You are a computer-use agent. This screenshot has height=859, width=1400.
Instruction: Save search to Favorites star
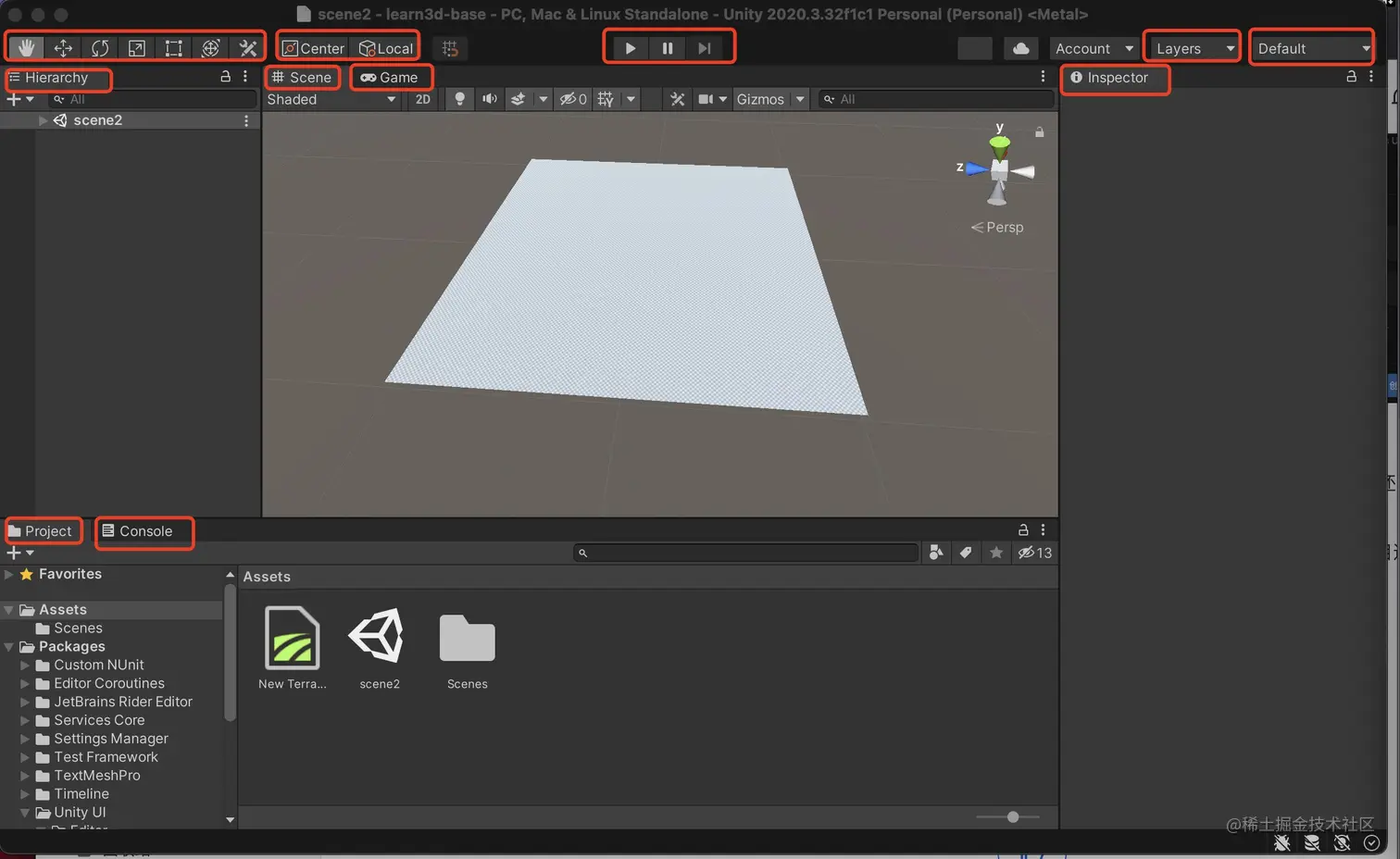pyautogui.click(x=996, y=553)
